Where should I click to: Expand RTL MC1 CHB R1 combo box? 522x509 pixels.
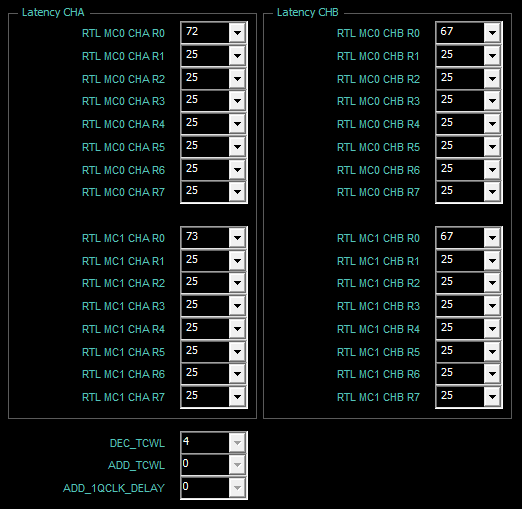(x=492, y=261)
